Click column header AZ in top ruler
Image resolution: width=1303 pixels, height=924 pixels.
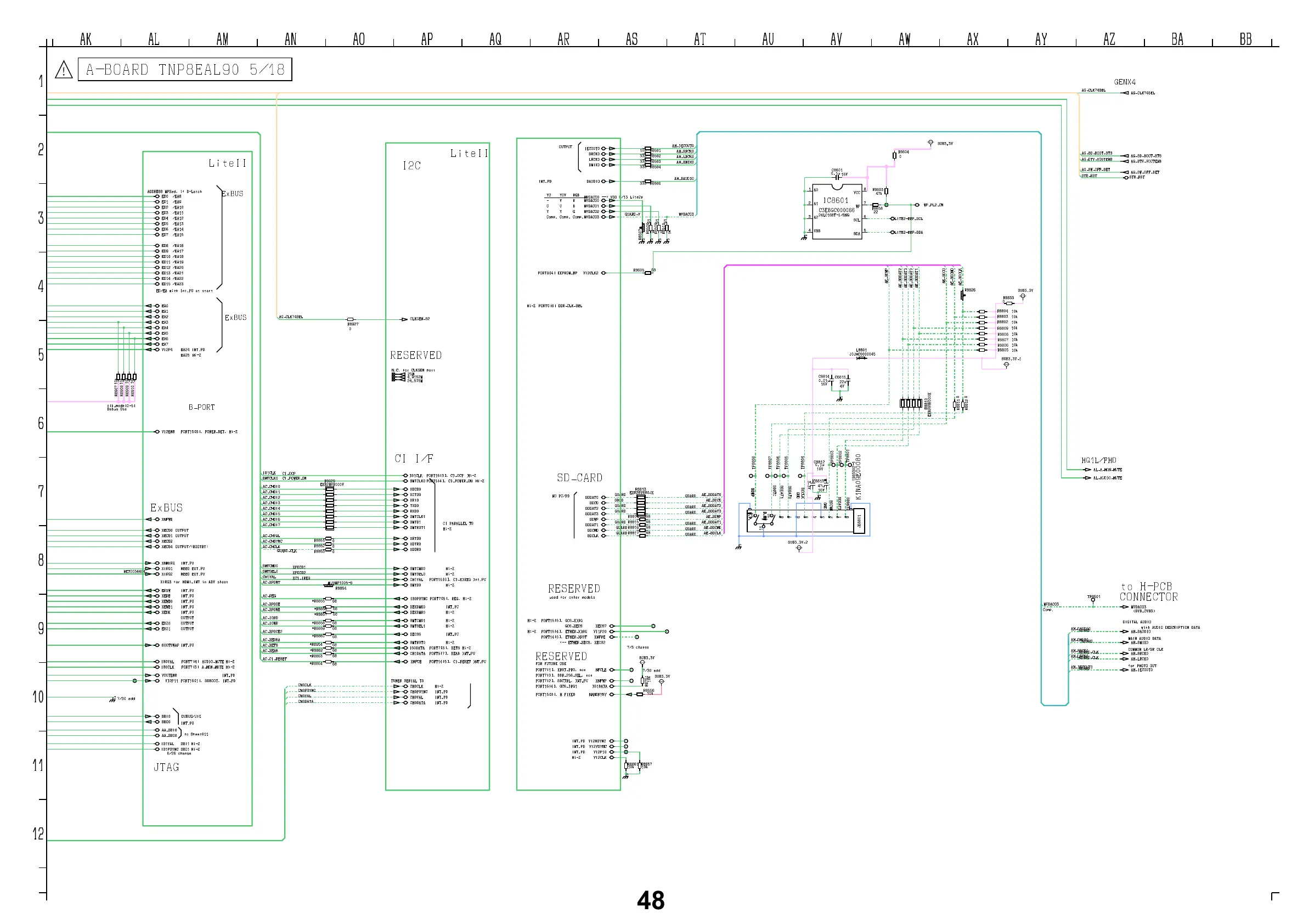[1109, 40]
